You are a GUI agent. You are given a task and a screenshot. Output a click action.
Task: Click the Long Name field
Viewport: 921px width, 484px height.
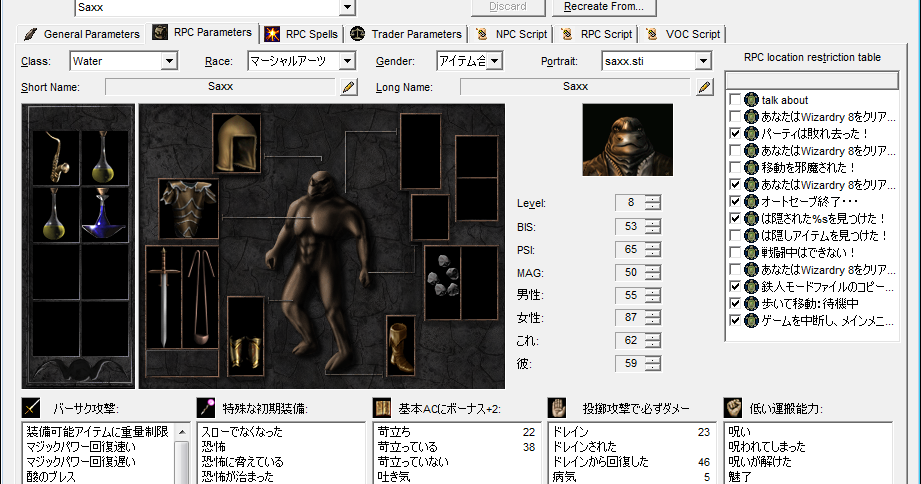click(575, 87)
